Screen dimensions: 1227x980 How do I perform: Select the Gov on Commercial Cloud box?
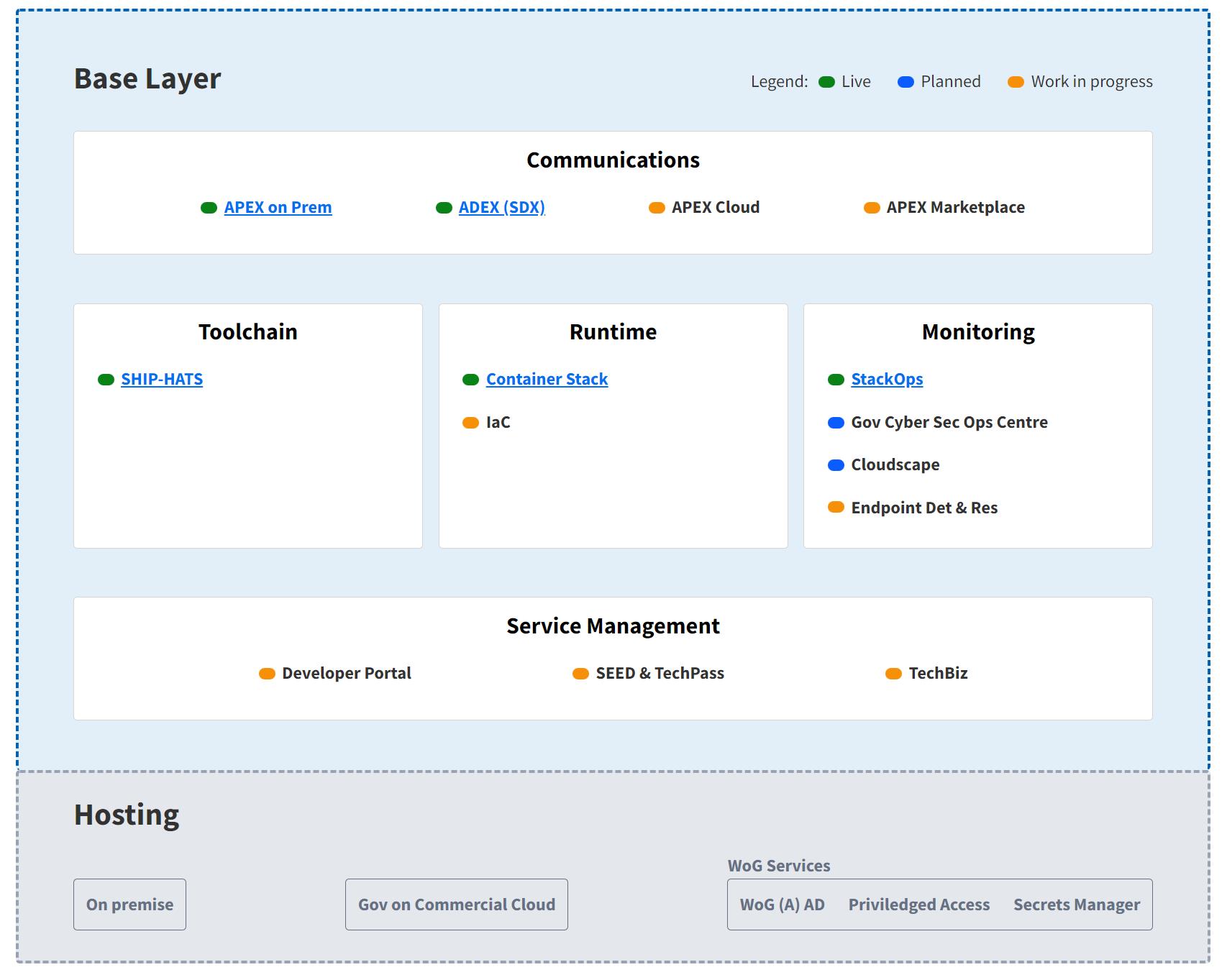tap(457, 905)
